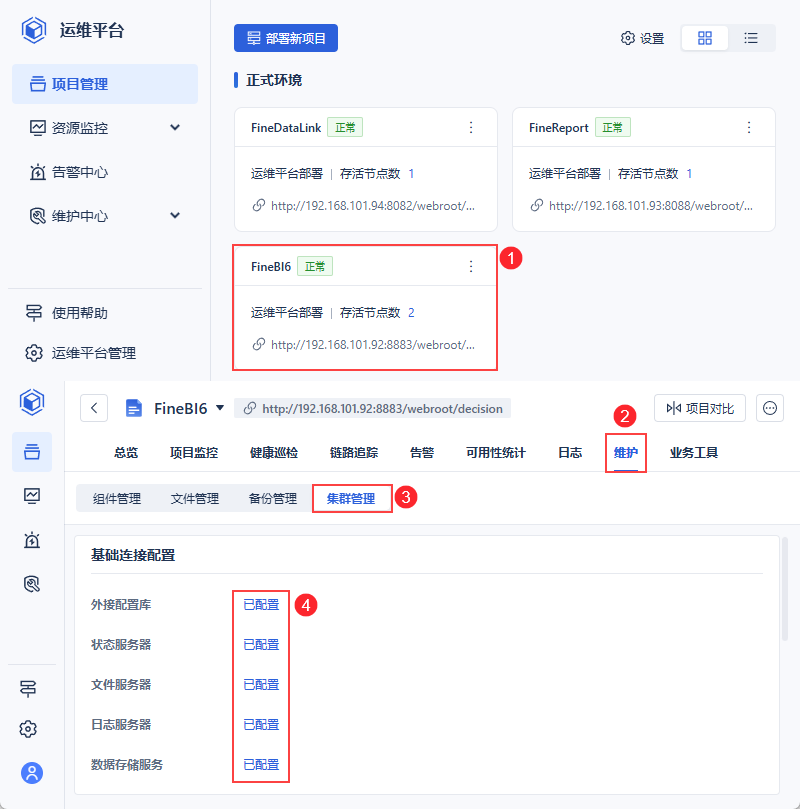This screenshot has height=809, width=800.
Task: Click the collapsed sidebar cube logo
Action: point(32,402)
